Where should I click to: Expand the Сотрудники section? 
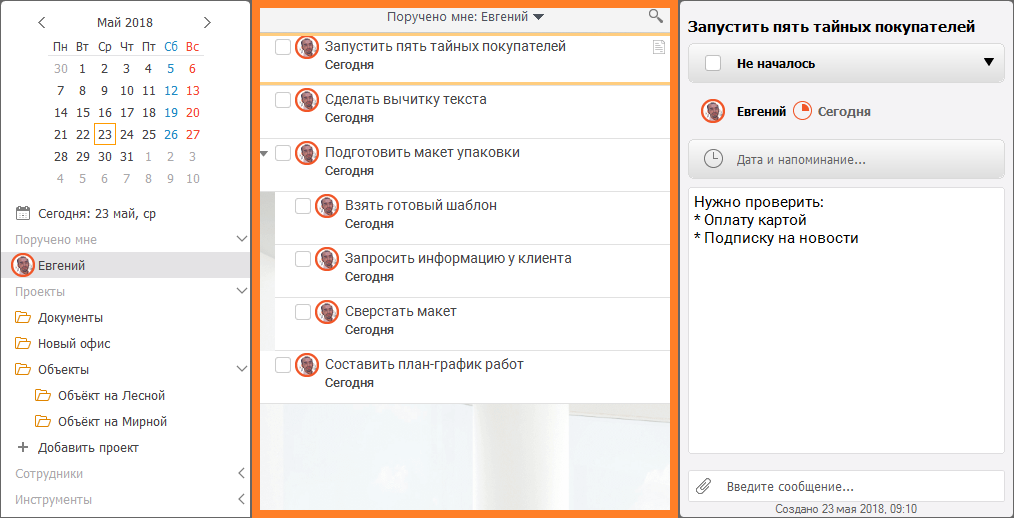coord(242,473)
